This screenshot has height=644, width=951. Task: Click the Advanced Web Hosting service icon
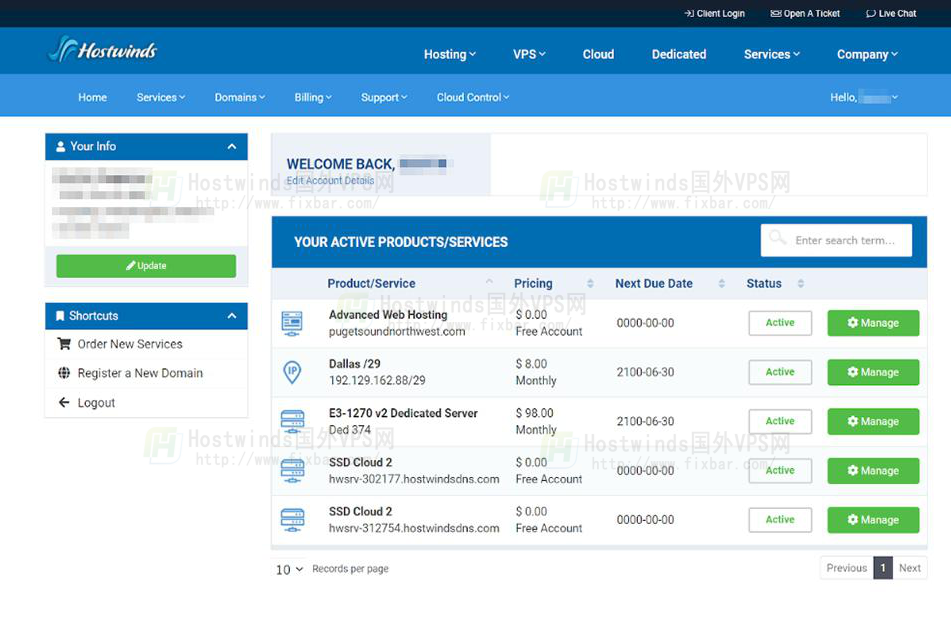pyautogui.click(x=292, y=323)
